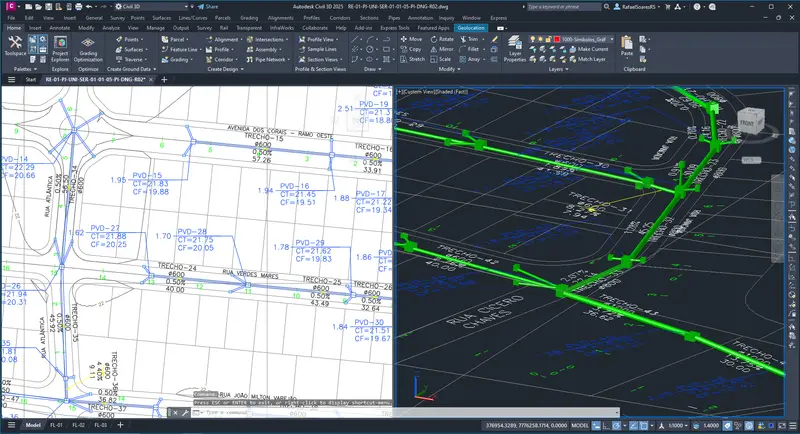
Task: Click the command line input field
Action: (x=405, y=413)
